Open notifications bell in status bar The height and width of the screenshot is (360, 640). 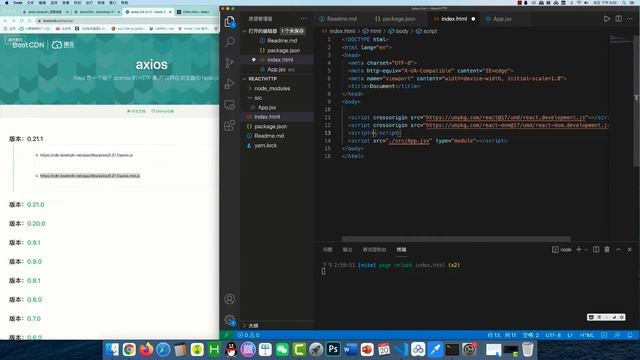tap(630, 335)
